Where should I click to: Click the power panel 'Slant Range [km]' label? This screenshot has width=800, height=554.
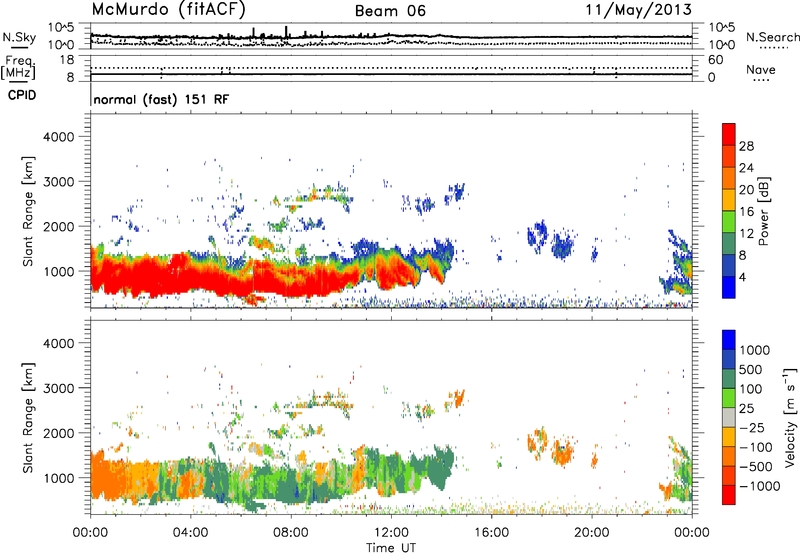pos(28,211)
